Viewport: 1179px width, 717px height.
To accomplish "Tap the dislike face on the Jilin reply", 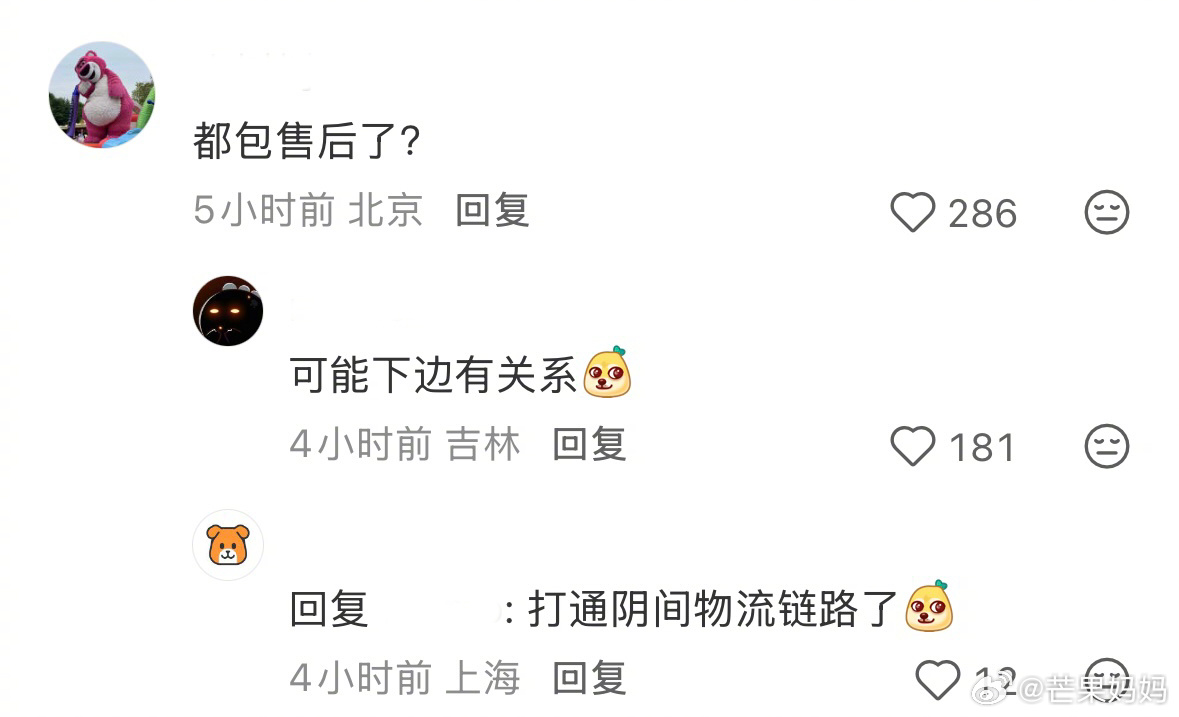I will pyautogui.click(x=1107, y=446).
